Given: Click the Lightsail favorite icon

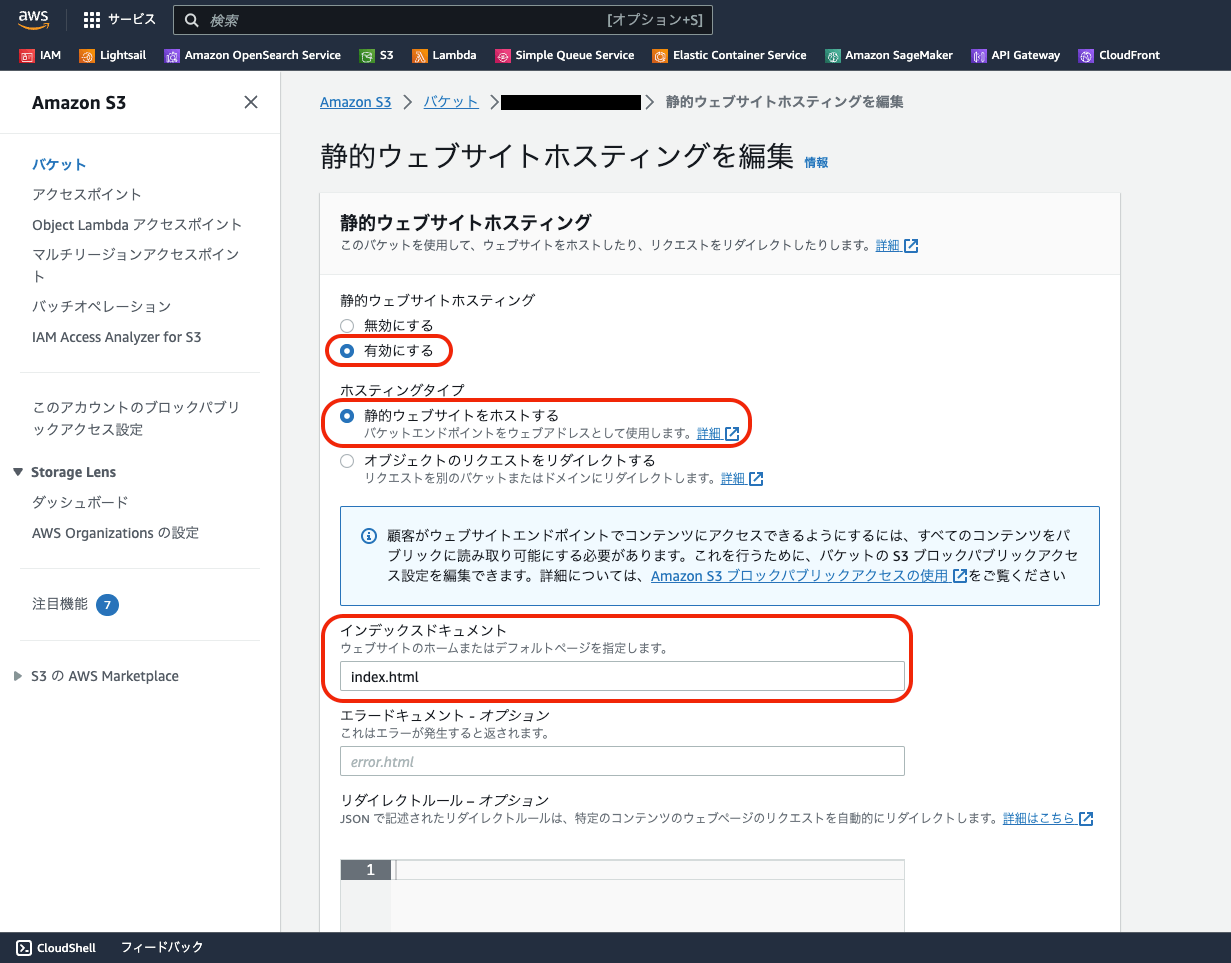Looking at the screenshot, I should coord(87,56).
